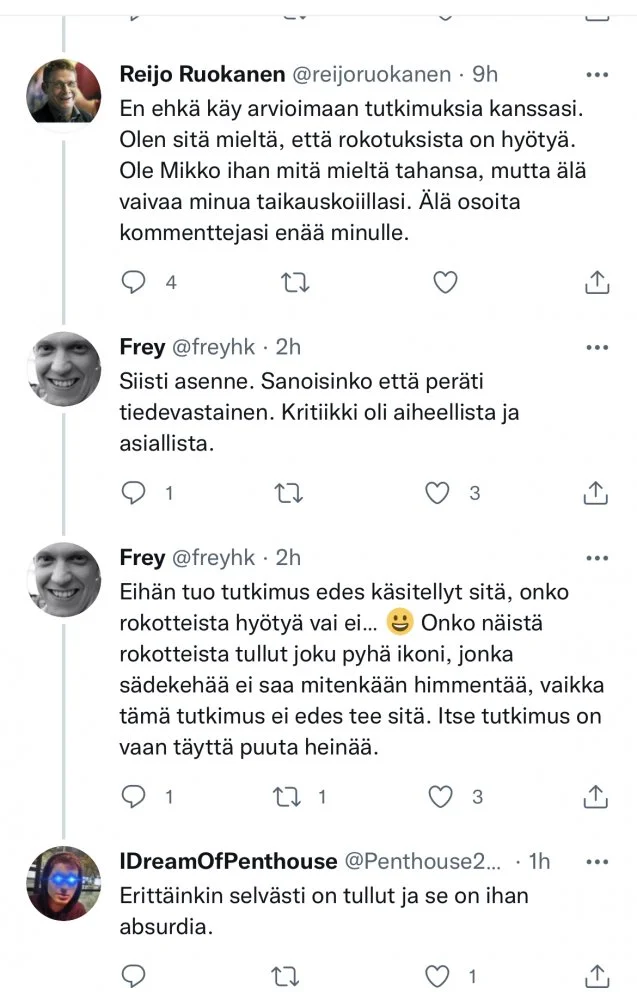This screenshot has width=637, height=1000.
Task: Reply to Reijo Ruokanen's tweet
Action: click(134, 282)
